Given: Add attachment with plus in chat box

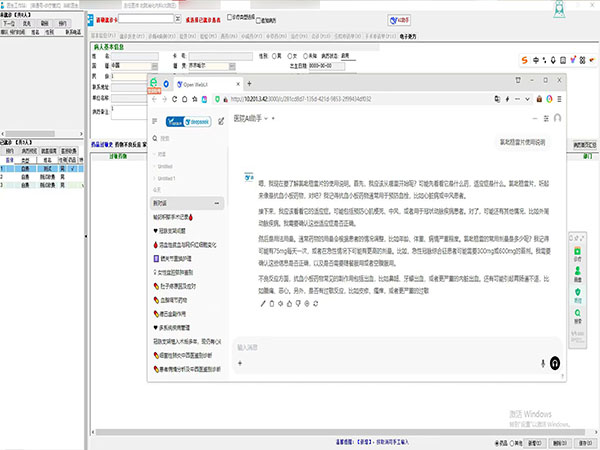Looking at the screenshot, I should (x=240, y=363).
